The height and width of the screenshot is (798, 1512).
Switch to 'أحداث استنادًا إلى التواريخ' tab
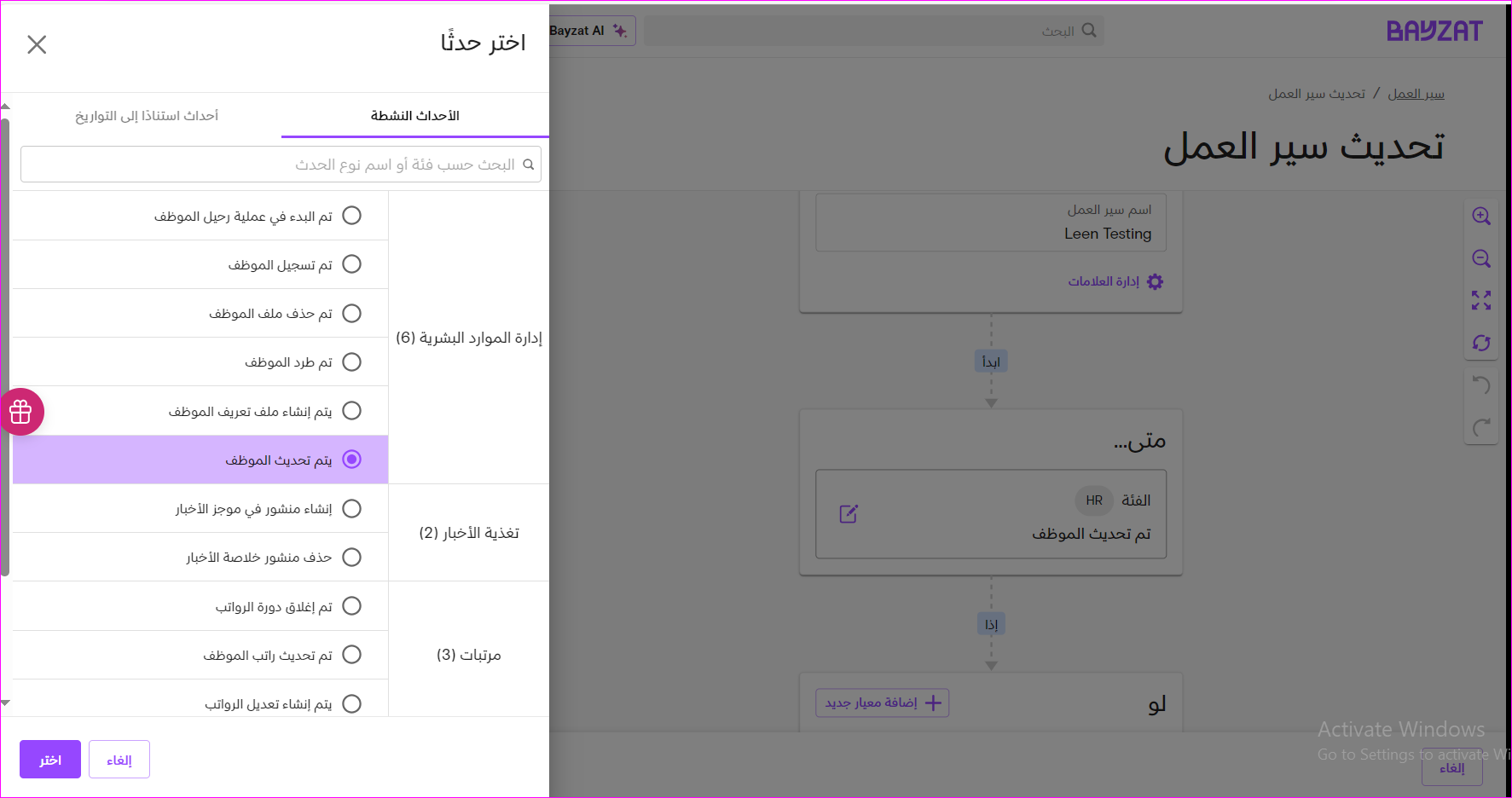click(x=147, y=116)
